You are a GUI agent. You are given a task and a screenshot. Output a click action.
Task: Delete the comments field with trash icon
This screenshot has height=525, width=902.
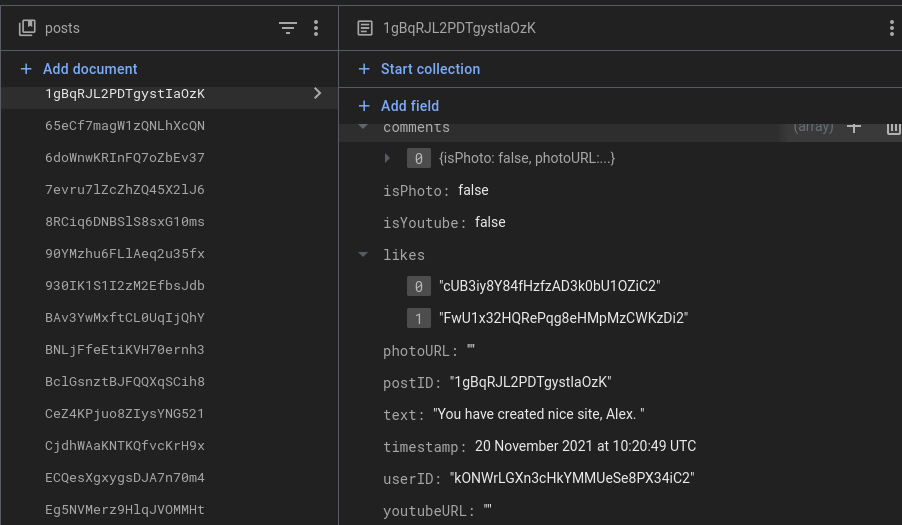893,128
